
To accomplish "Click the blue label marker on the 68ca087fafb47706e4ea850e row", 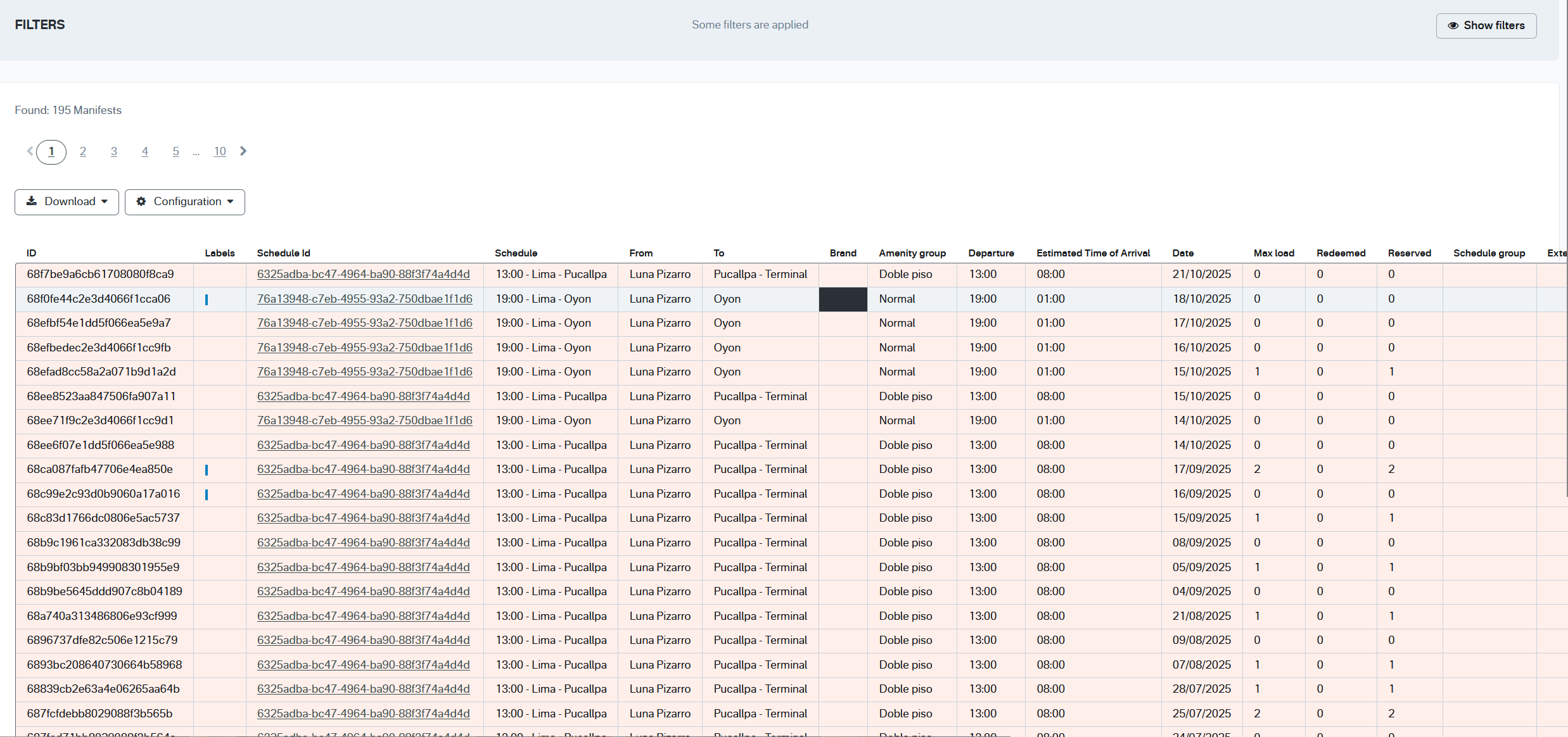I will point(207,470).
